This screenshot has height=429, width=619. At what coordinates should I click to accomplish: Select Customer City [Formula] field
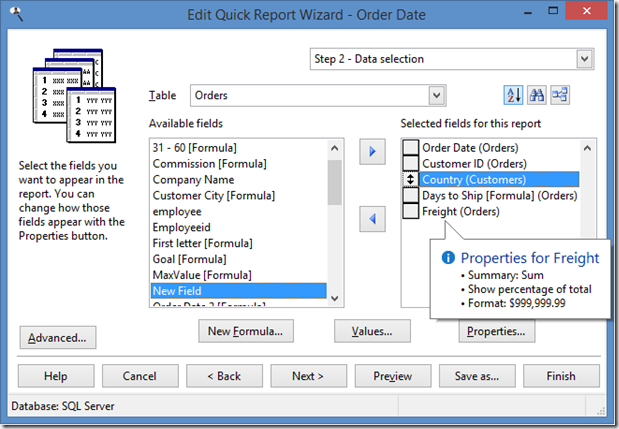(238, 195)
